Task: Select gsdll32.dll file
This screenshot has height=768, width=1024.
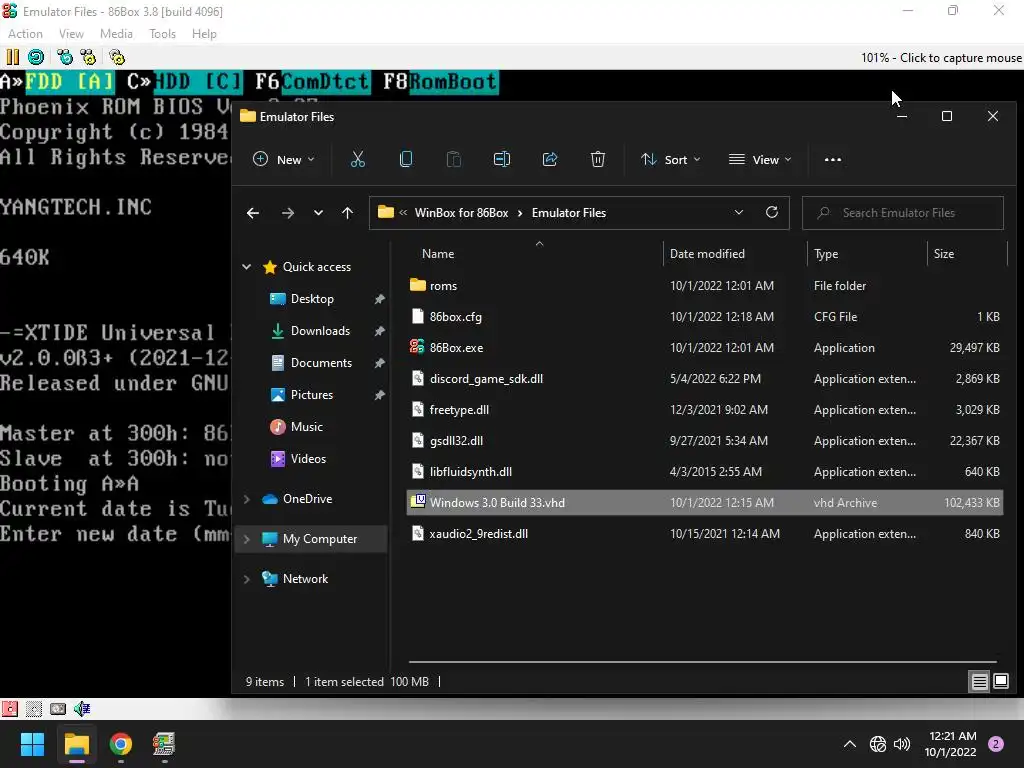Action: 705,441
